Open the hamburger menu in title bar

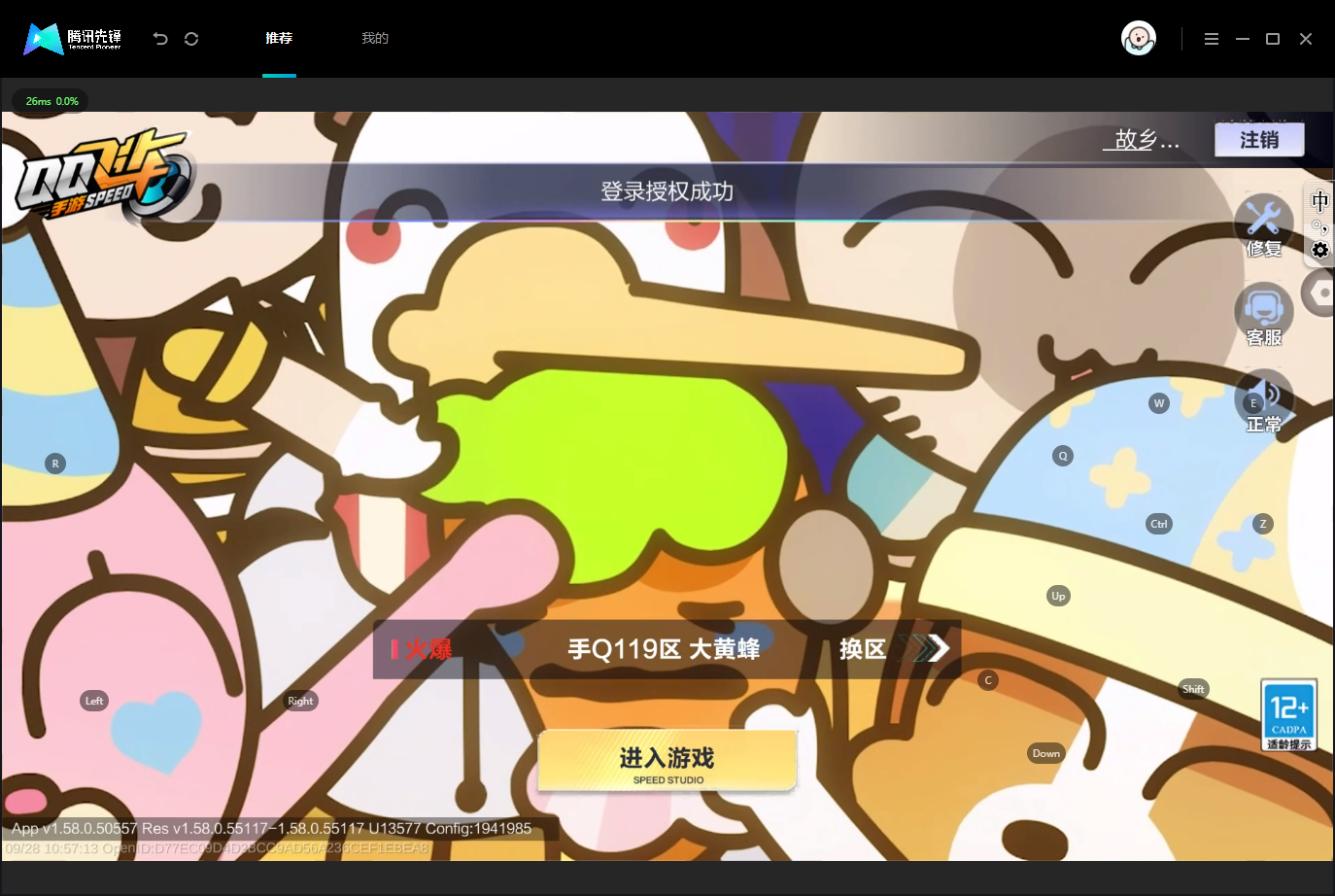pos(1212,39)
